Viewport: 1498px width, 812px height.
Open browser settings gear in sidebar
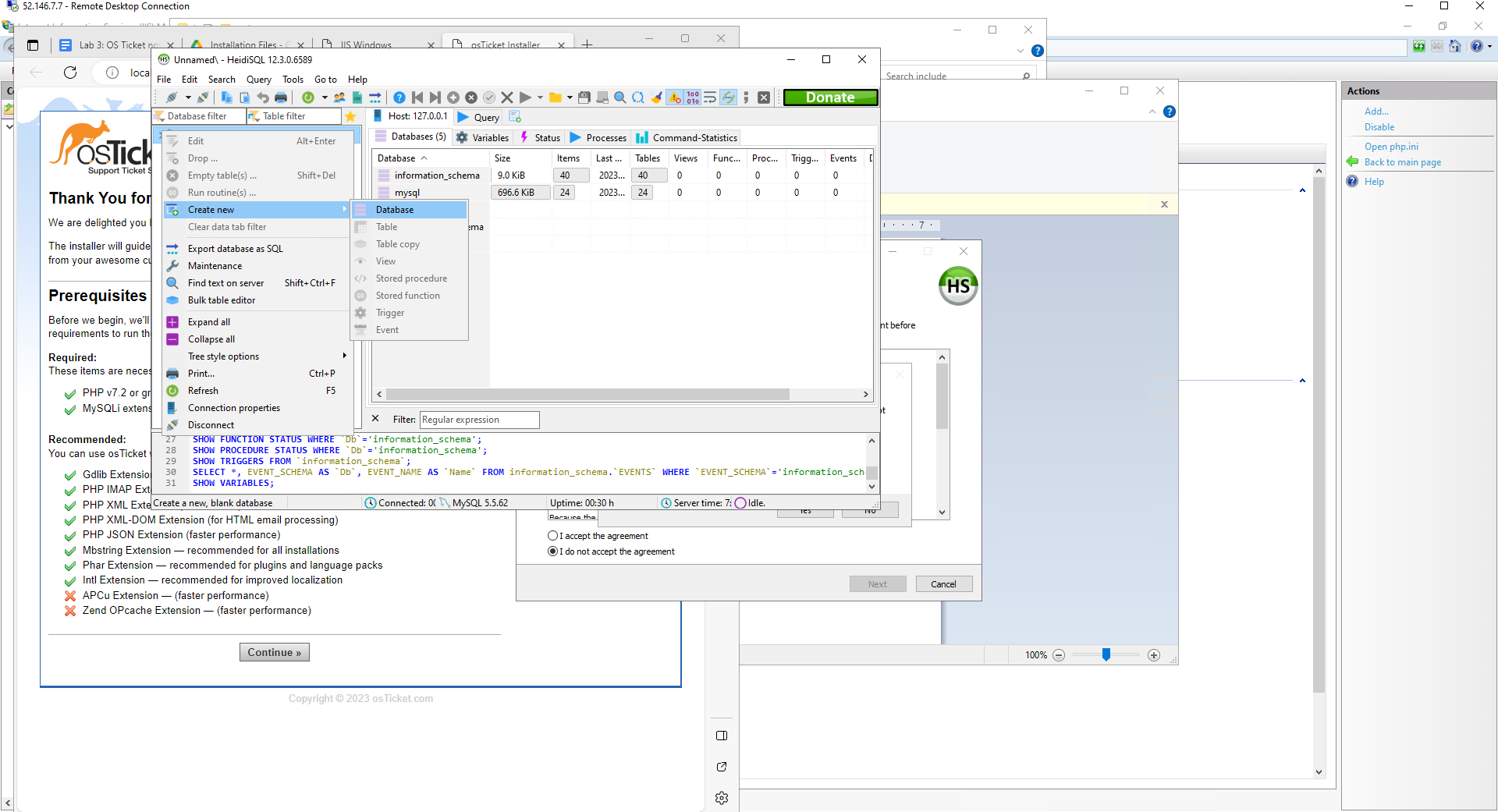pyautogui.click(x=722, y=798)
